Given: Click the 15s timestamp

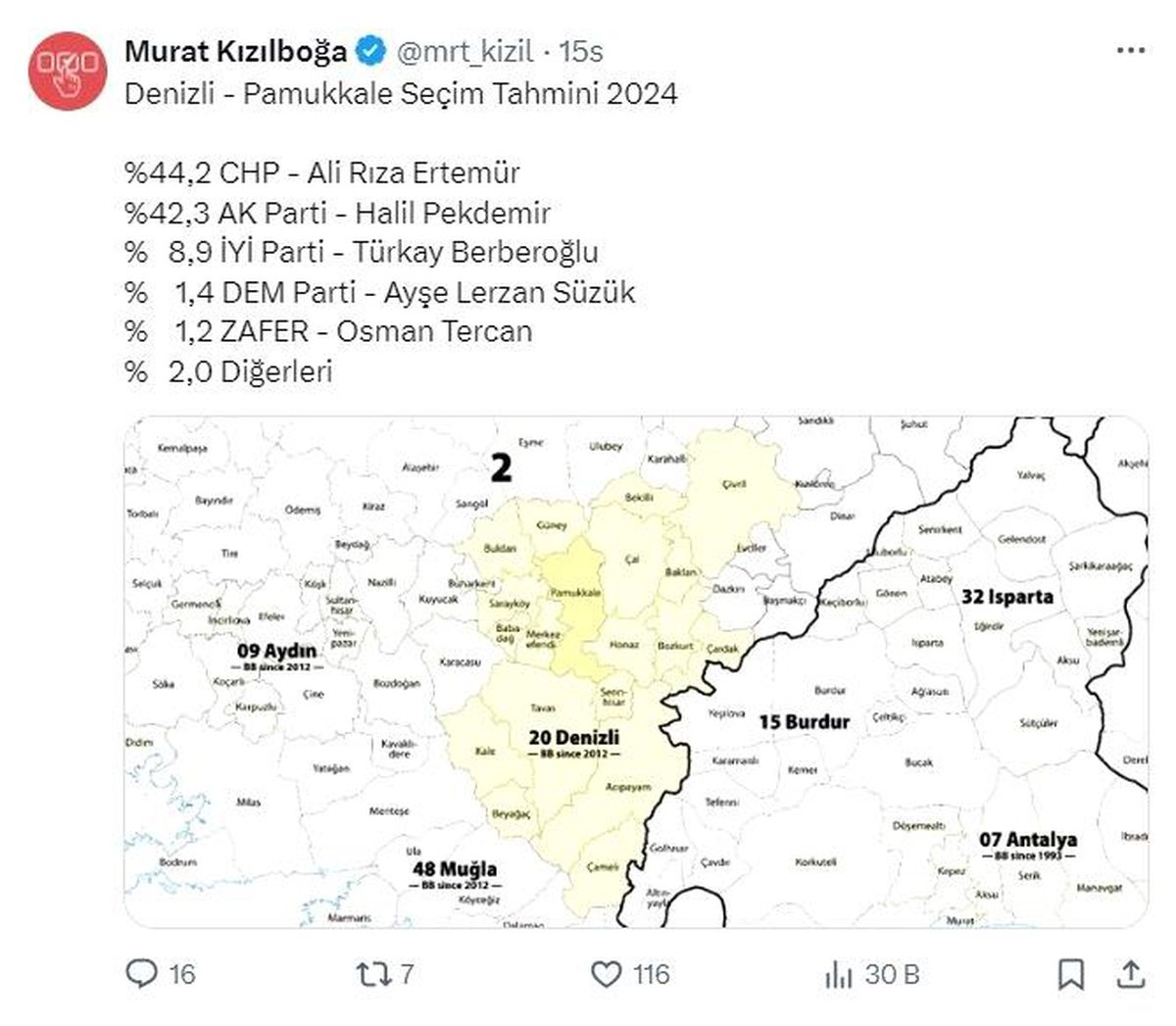Looking at the screenshot, I should [x=581, y=51].
